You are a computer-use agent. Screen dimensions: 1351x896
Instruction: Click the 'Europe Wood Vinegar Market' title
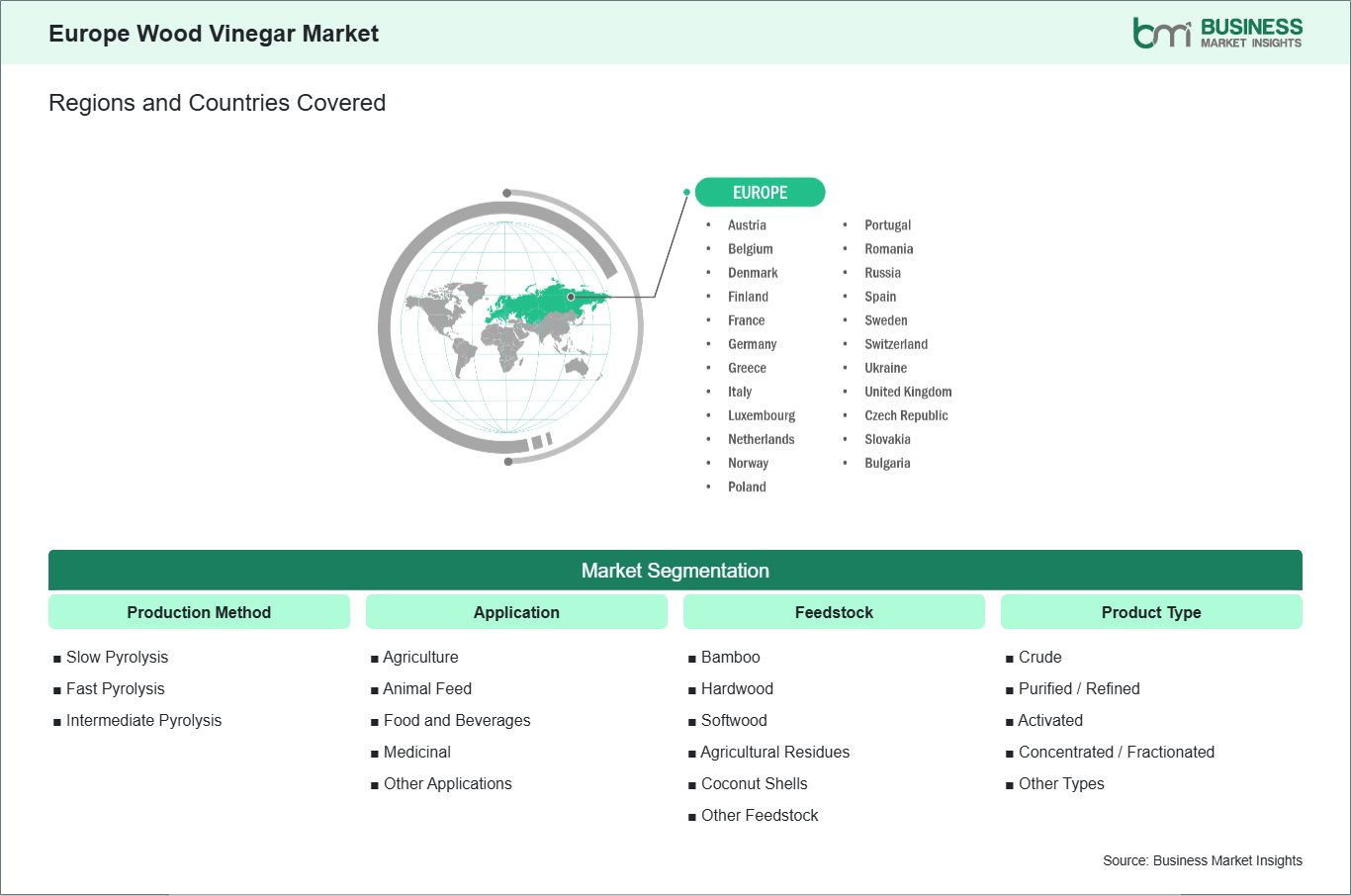(214, 34)
